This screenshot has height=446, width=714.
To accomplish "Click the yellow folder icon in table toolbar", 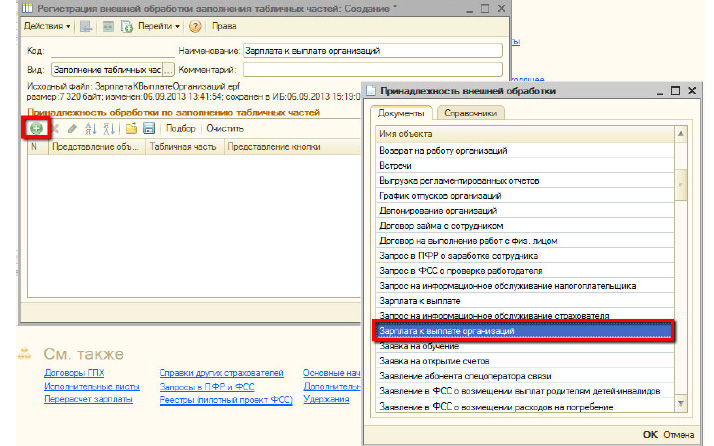I will point(131,129).
